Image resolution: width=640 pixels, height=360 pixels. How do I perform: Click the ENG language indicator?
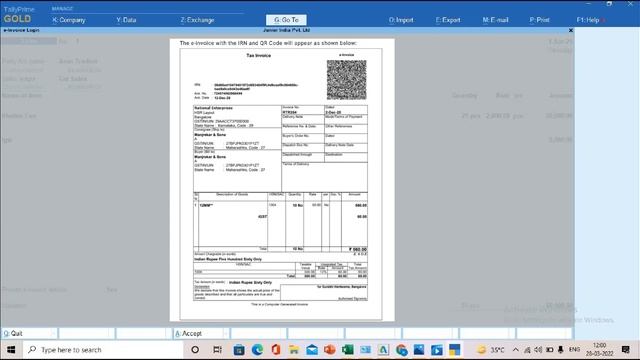point(574,350)
